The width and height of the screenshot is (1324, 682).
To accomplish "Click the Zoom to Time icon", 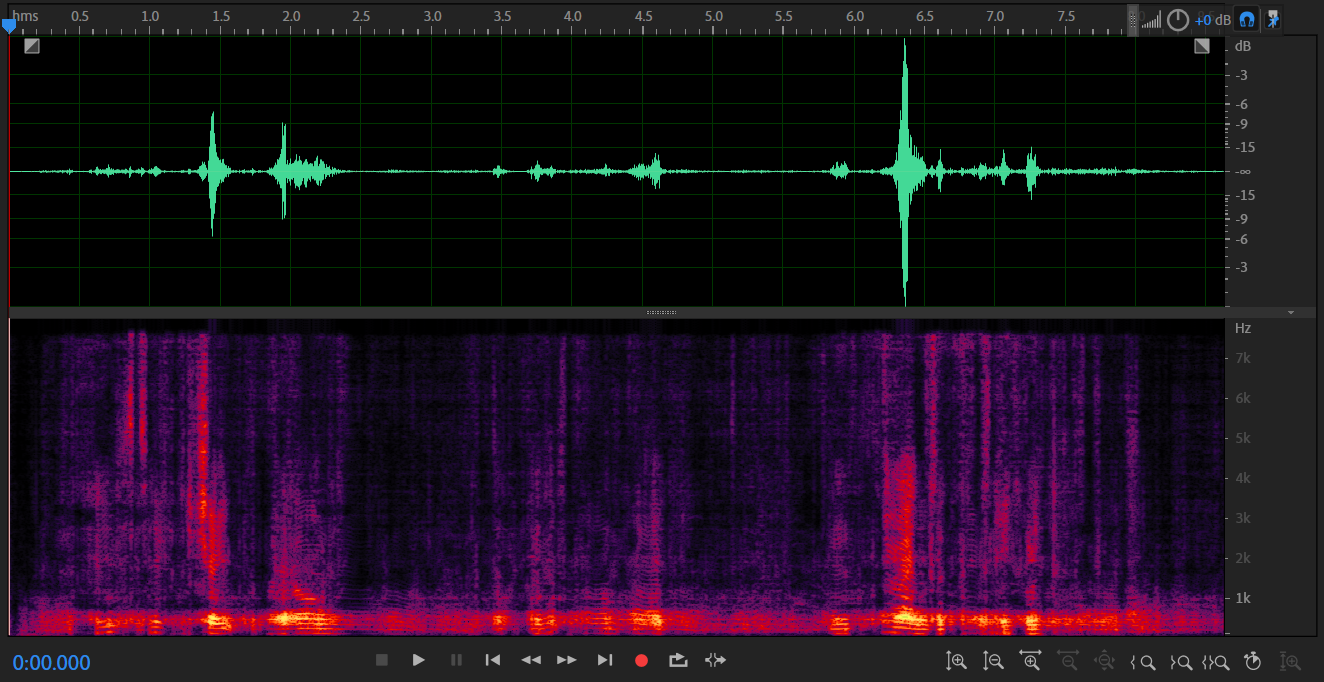I will tap(1253, 661).
